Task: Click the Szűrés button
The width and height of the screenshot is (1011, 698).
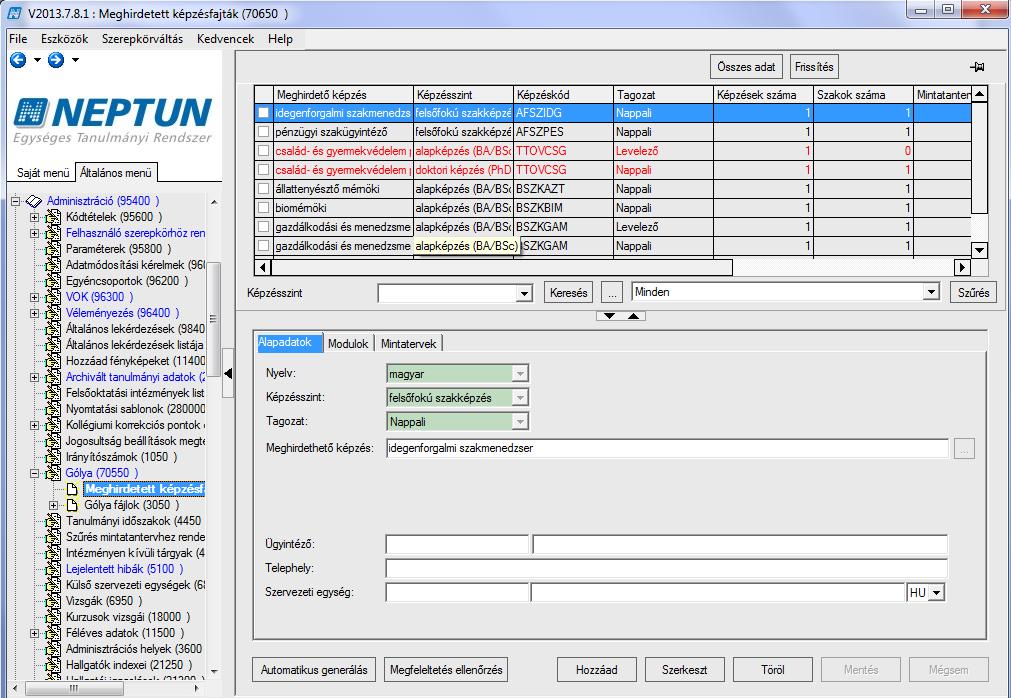Action: 974,293
